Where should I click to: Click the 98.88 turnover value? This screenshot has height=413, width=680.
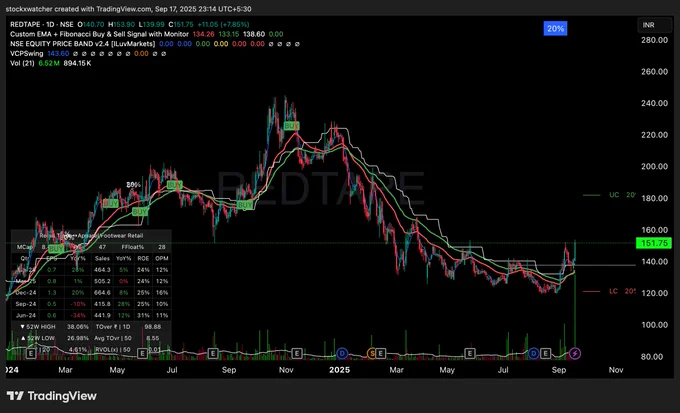(153, 326)
